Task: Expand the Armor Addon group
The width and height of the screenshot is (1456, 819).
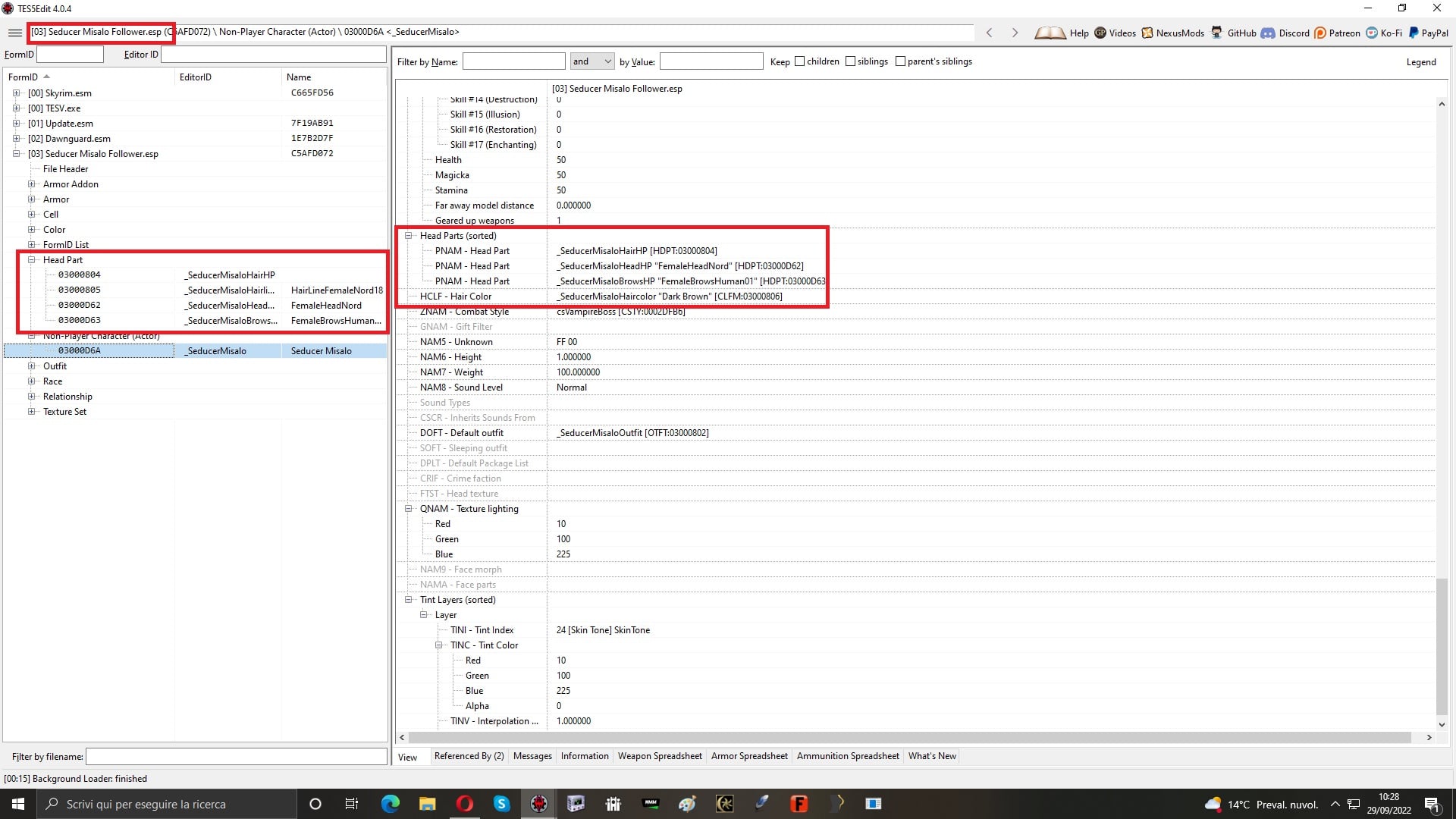Action: tap(31, 184)
